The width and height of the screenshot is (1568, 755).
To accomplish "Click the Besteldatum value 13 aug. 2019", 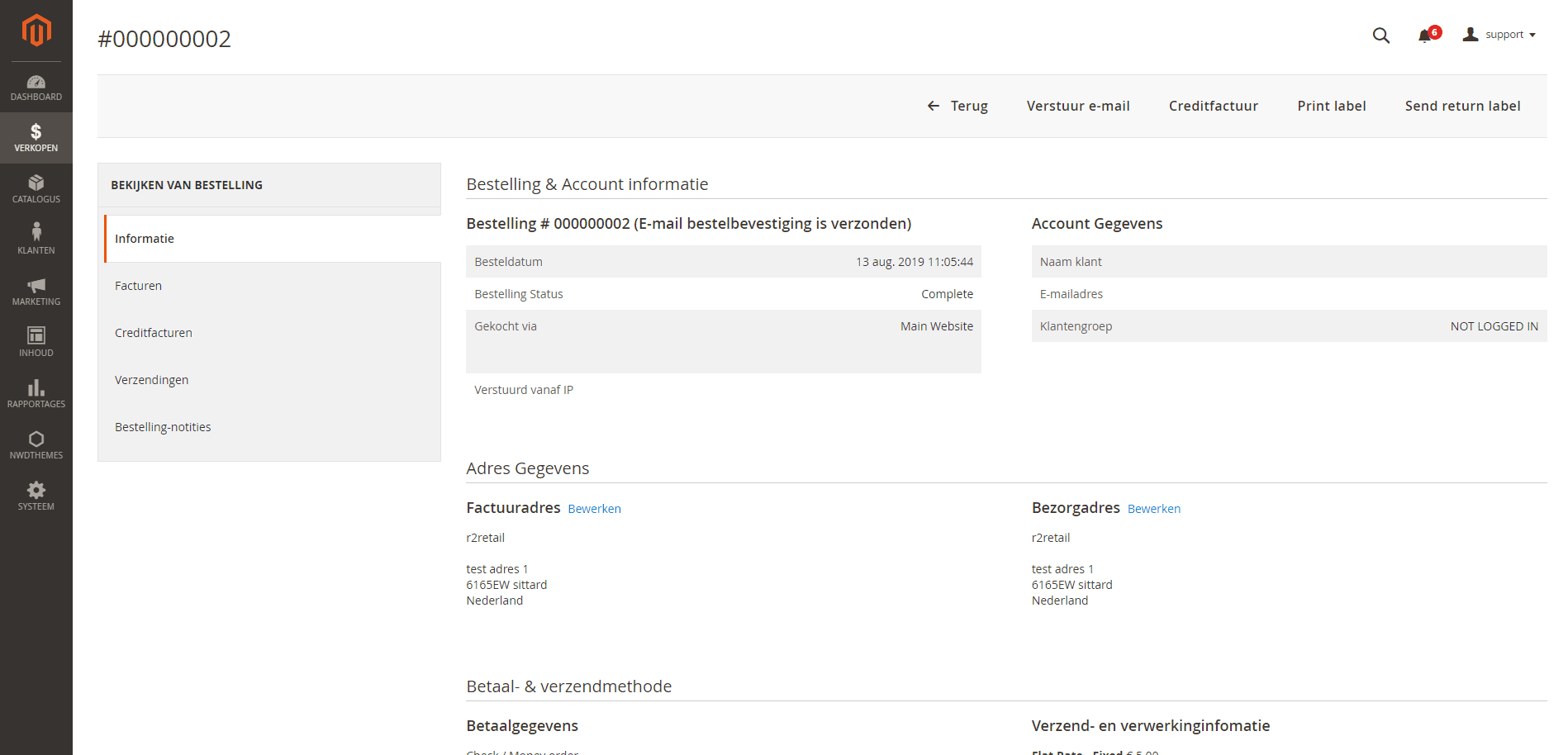I will 914,262.
